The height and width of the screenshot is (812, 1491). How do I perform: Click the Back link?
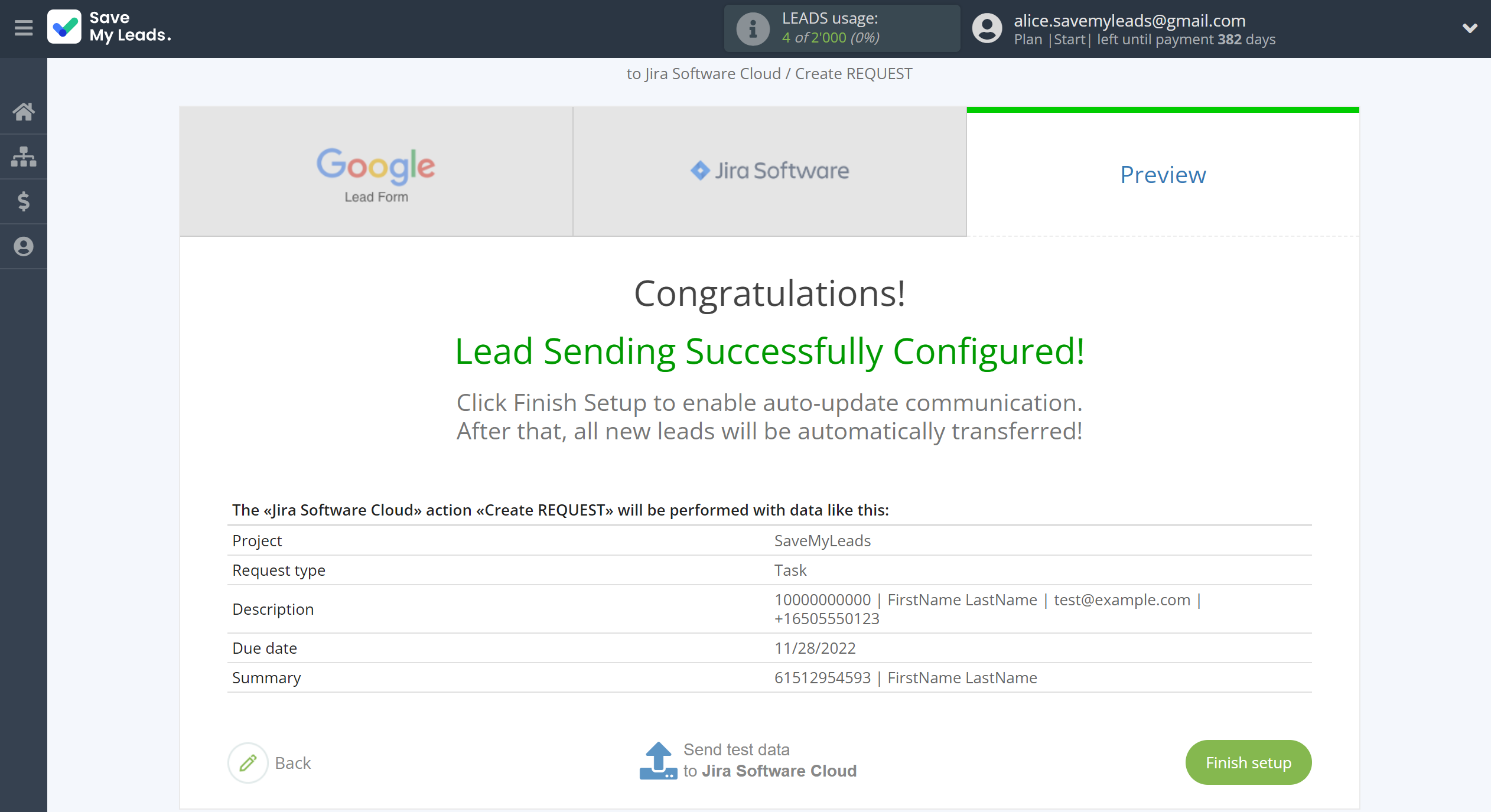(x=292, y=762)
